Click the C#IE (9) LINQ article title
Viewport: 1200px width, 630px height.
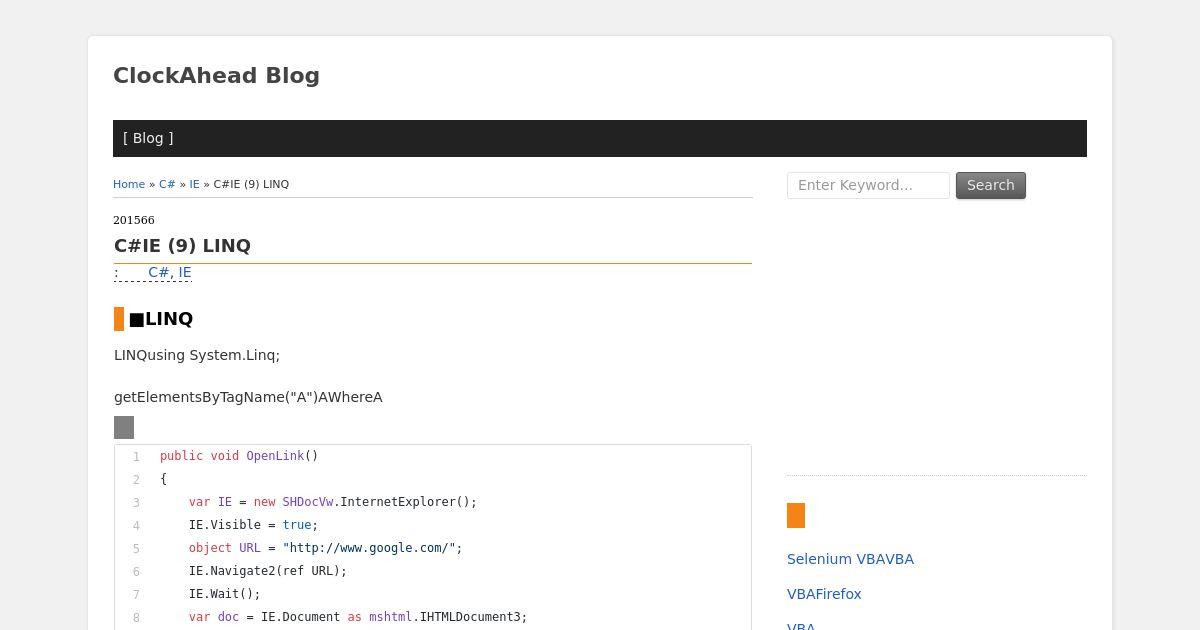point(182,246)
